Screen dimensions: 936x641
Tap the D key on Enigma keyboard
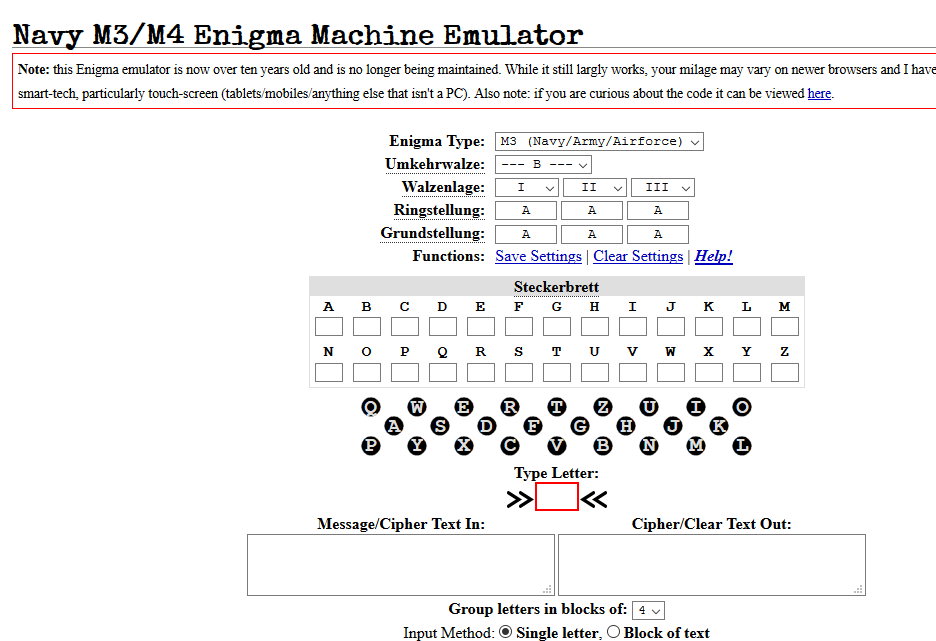[487, 426]
